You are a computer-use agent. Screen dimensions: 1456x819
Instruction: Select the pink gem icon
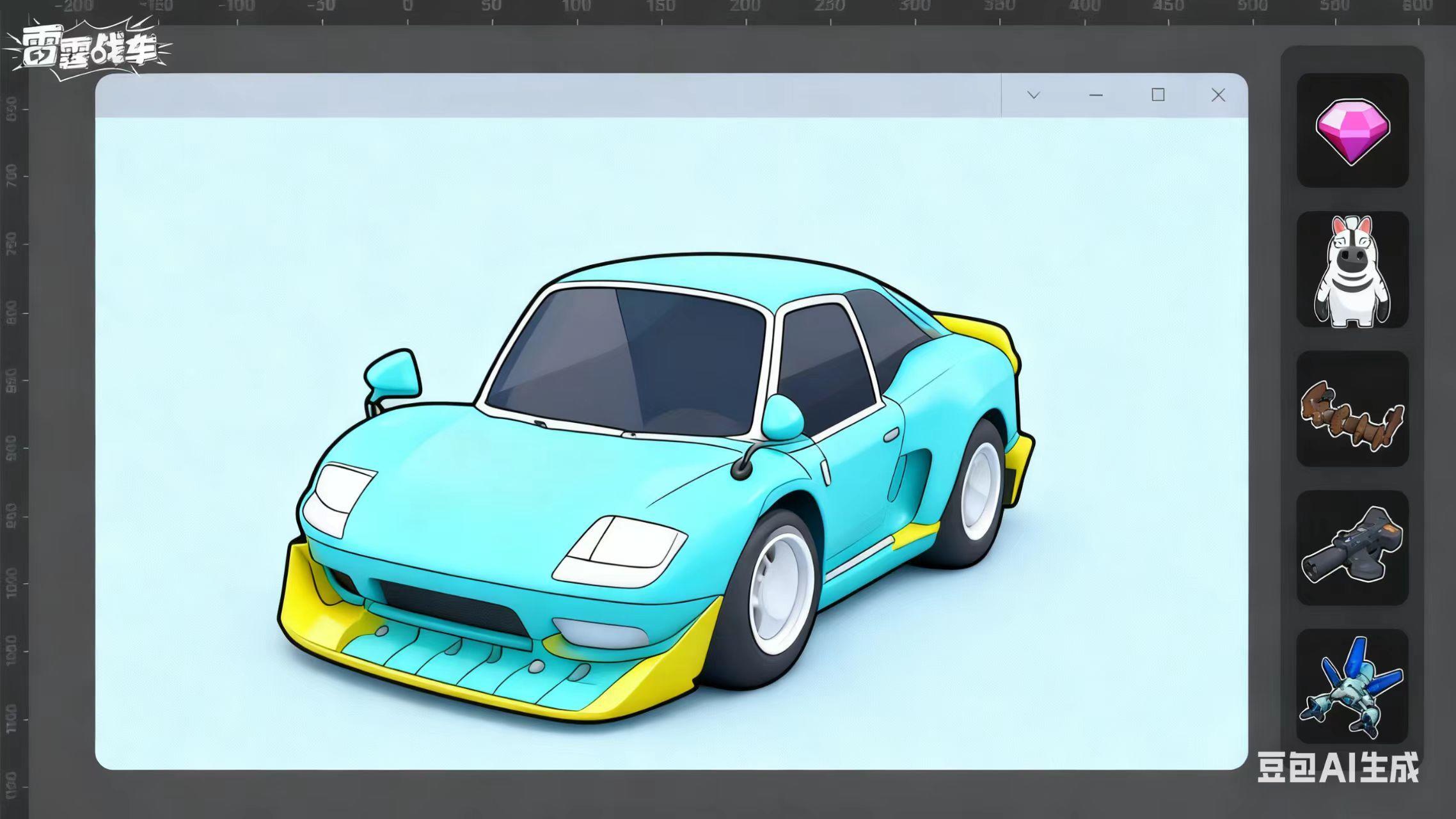[x=1352, y=131]
